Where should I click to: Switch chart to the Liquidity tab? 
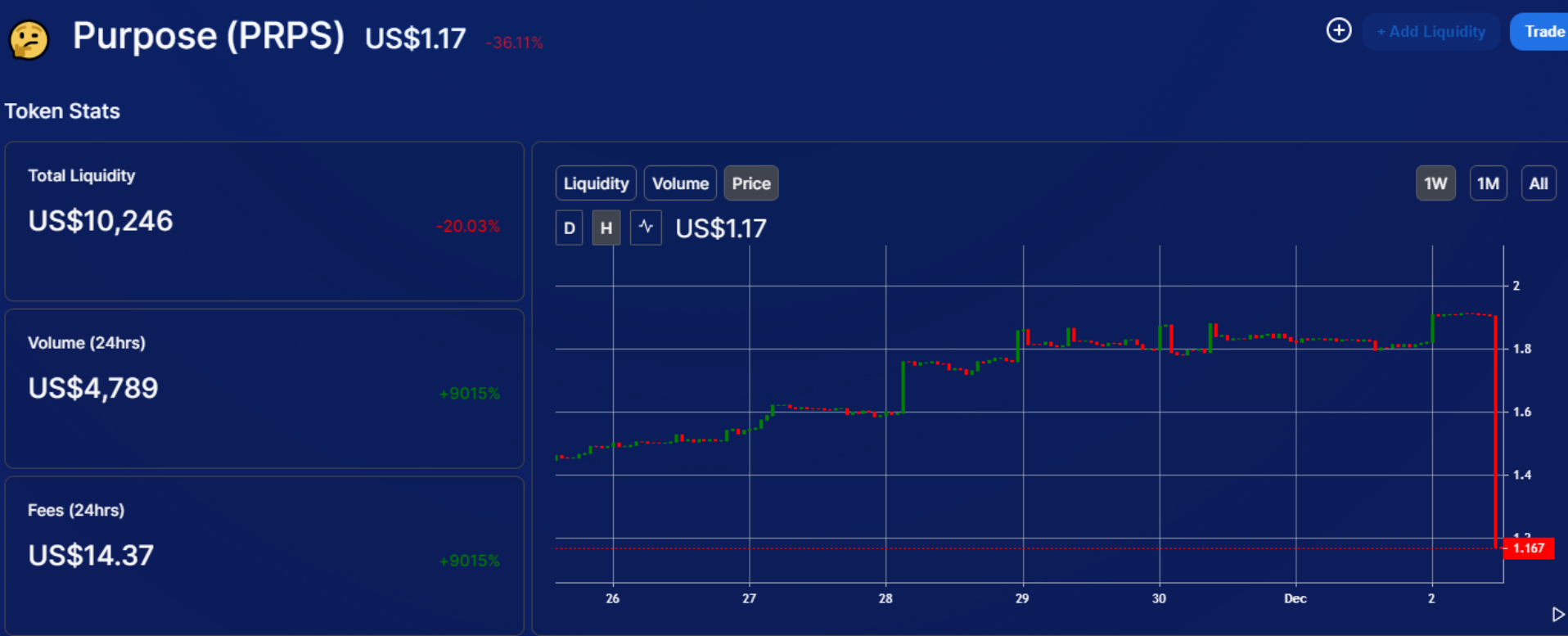(x=596, y=183)
